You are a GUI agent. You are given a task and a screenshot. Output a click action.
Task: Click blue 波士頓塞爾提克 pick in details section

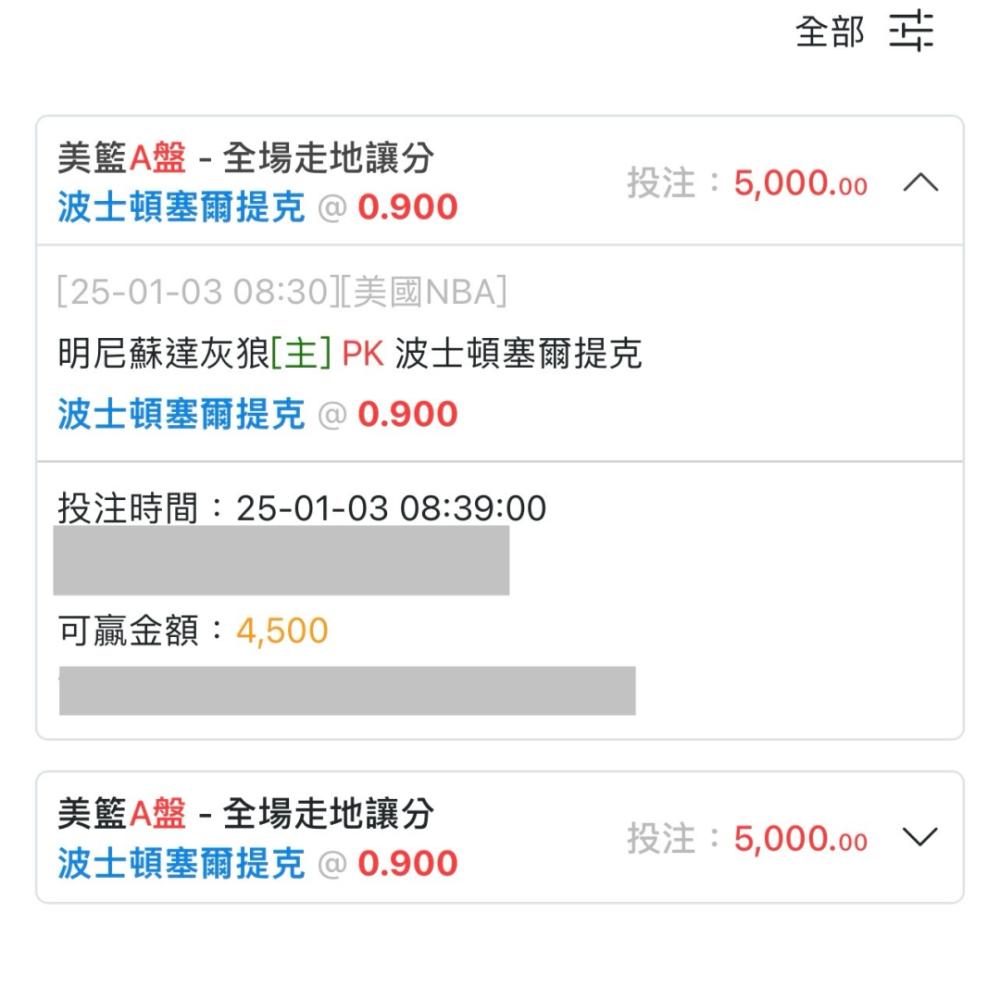click(181, 415)
